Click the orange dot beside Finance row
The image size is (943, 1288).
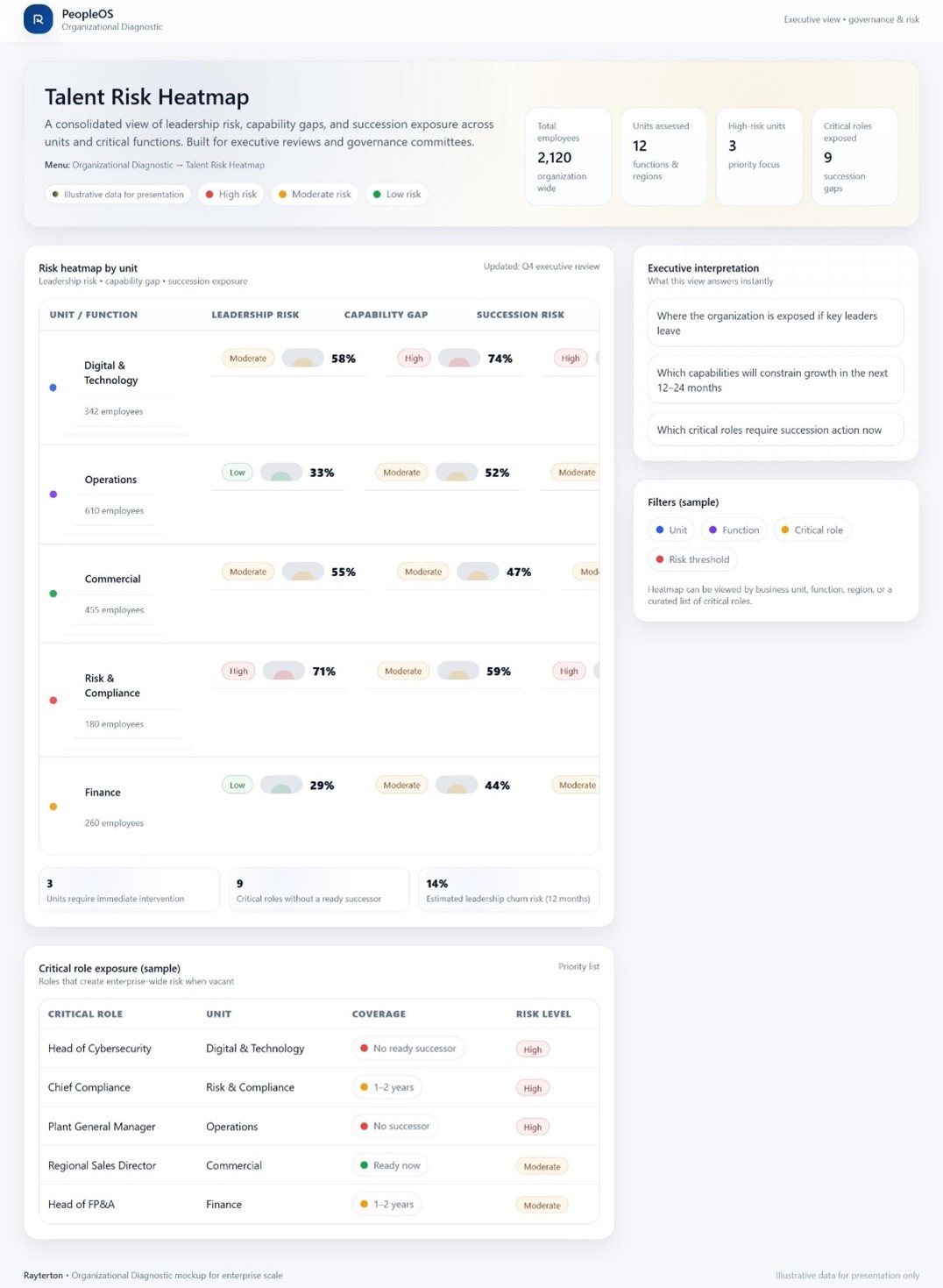click(53, 807)
